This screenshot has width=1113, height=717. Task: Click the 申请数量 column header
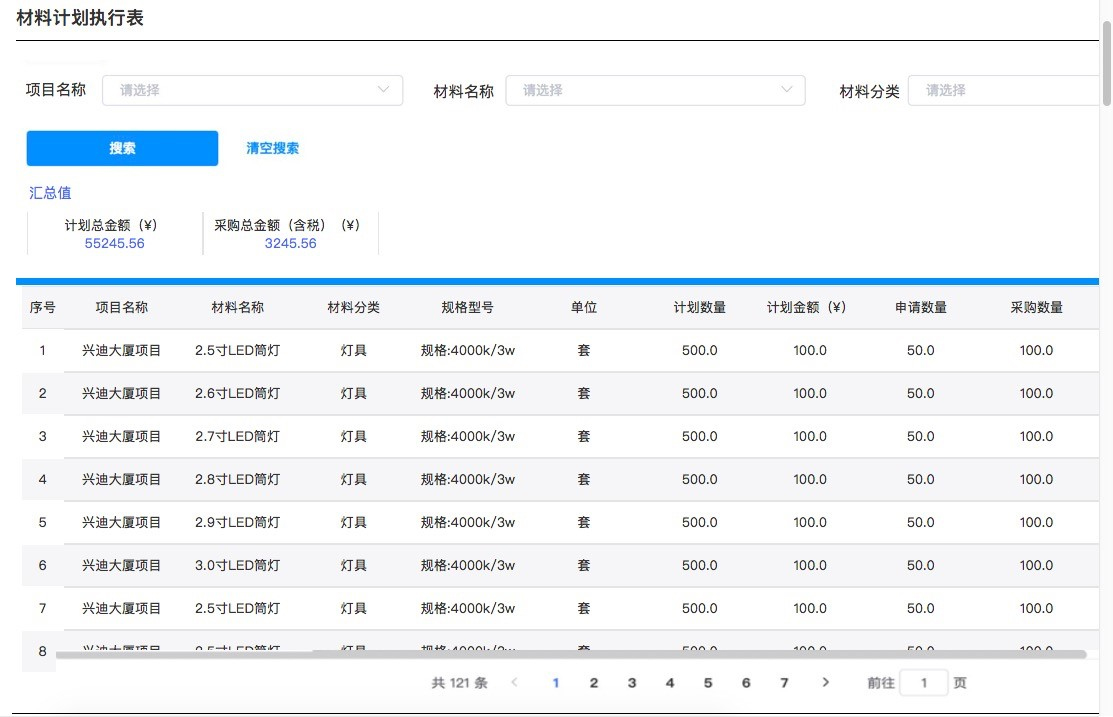coord(921,307)
